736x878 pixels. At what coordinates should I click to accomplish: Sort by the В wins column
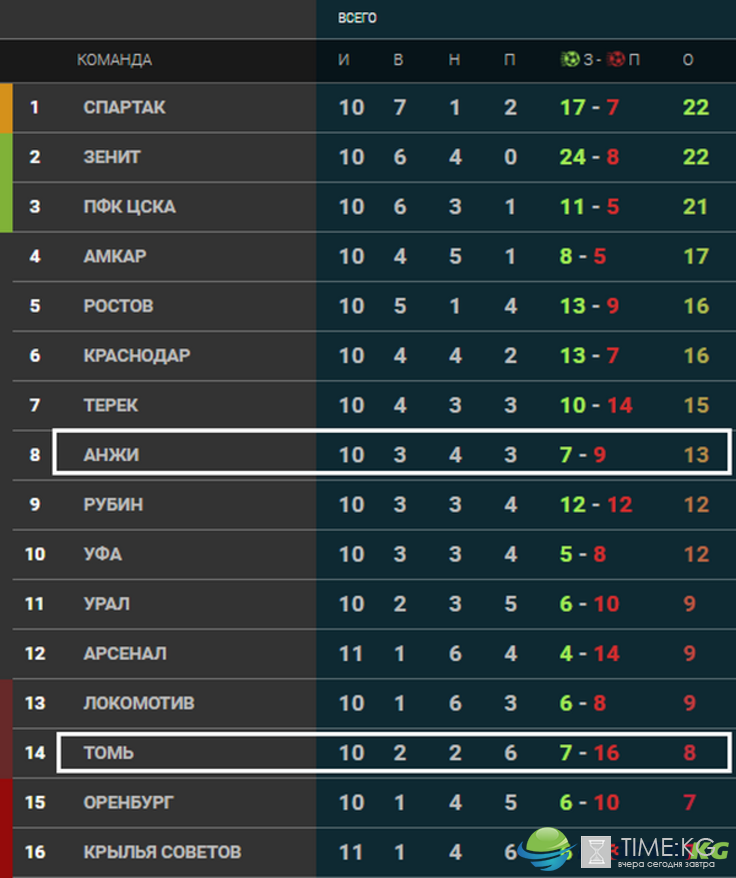click(x=398, y=59)
